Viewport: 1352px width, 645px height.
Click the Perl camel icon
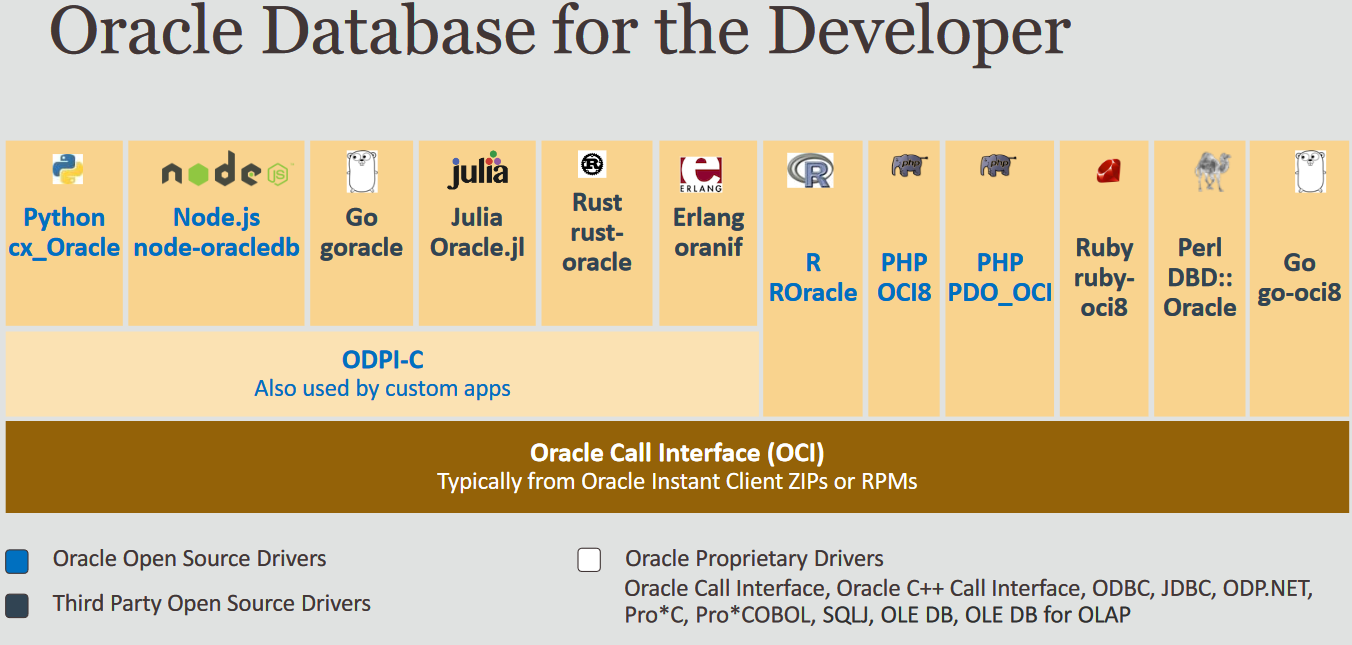click(1211, 172)
